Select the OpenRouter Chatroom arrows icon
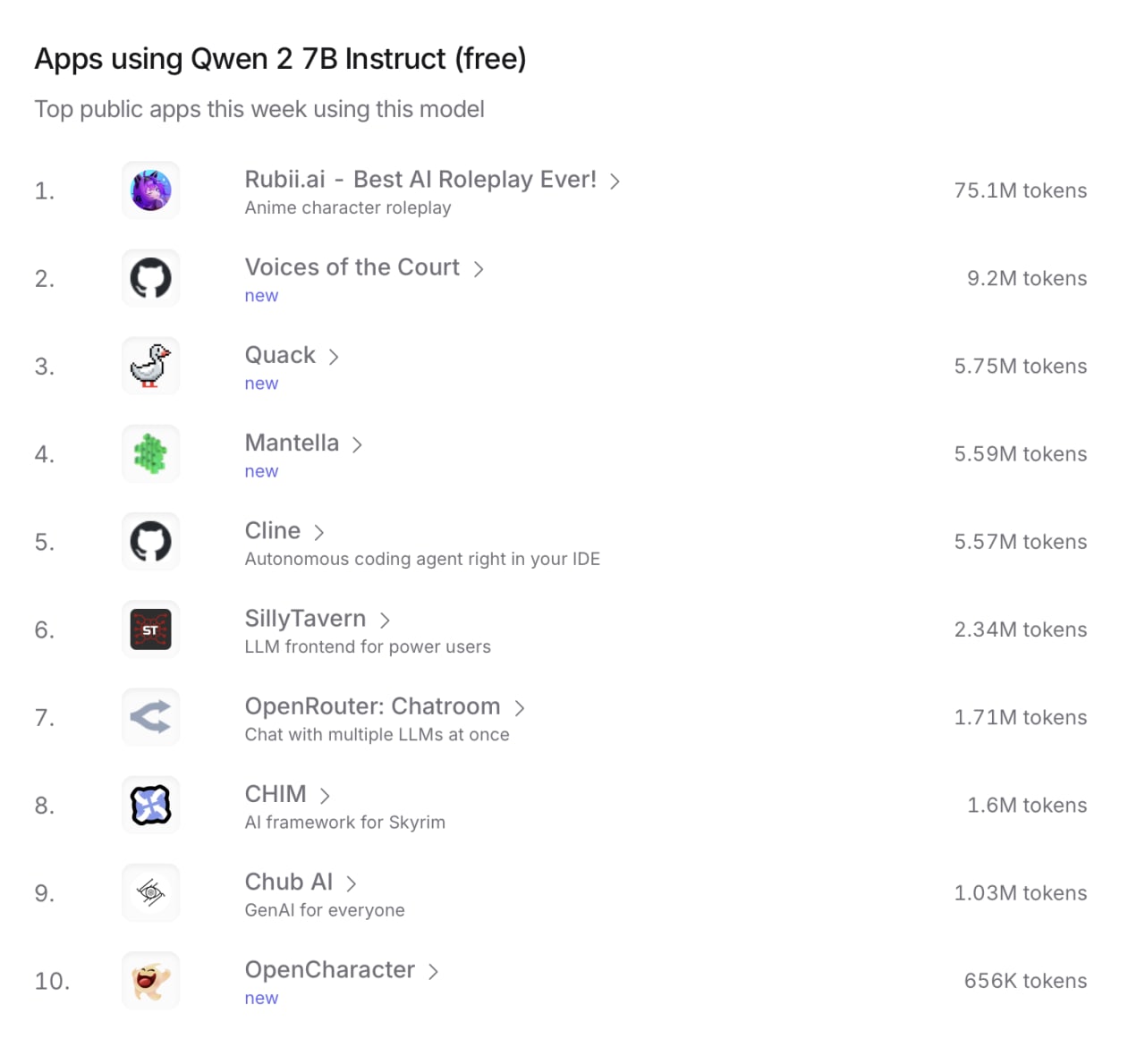The height and width of the screenshot is (1064, 1145). coord(150,717)
